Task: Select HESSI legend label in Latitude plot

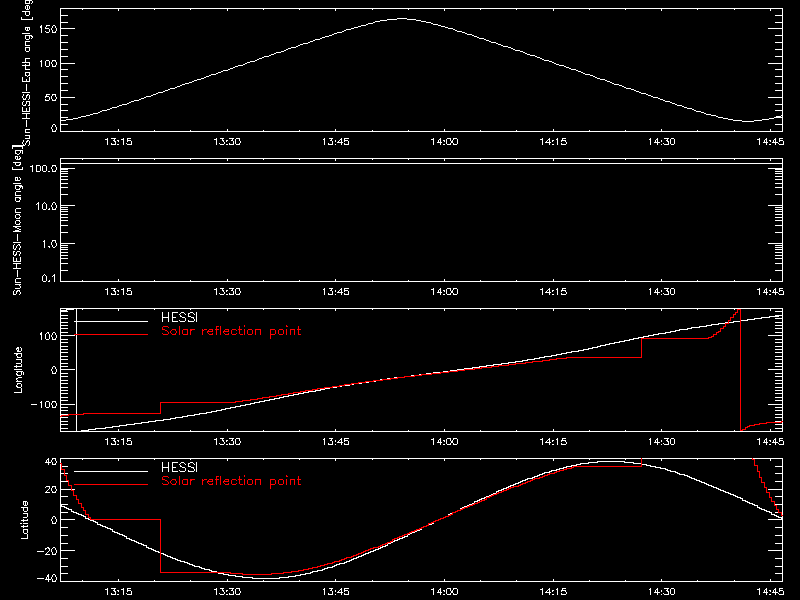Action: pos(179,467)
